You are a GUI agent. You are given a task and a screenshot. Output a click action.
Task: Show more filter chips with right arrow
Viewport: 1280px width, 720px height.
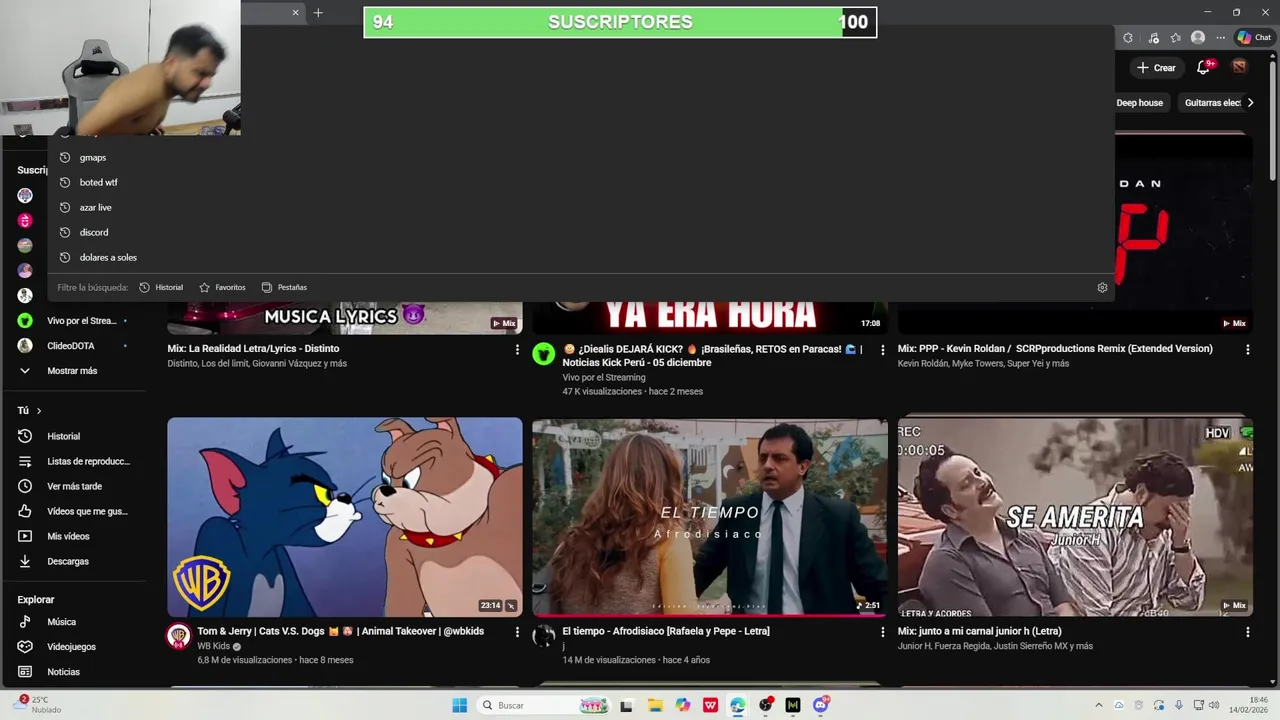click(1250, 102)
